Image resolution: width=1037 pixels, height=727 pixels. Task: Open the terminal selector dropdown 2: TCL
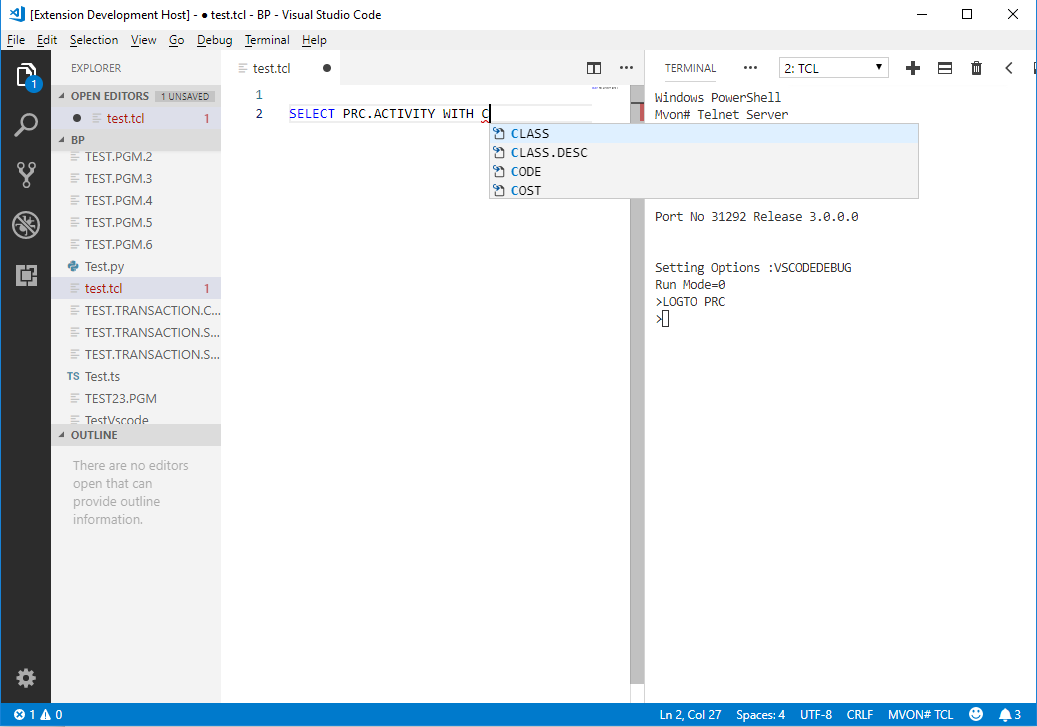(x=833, y=68)
